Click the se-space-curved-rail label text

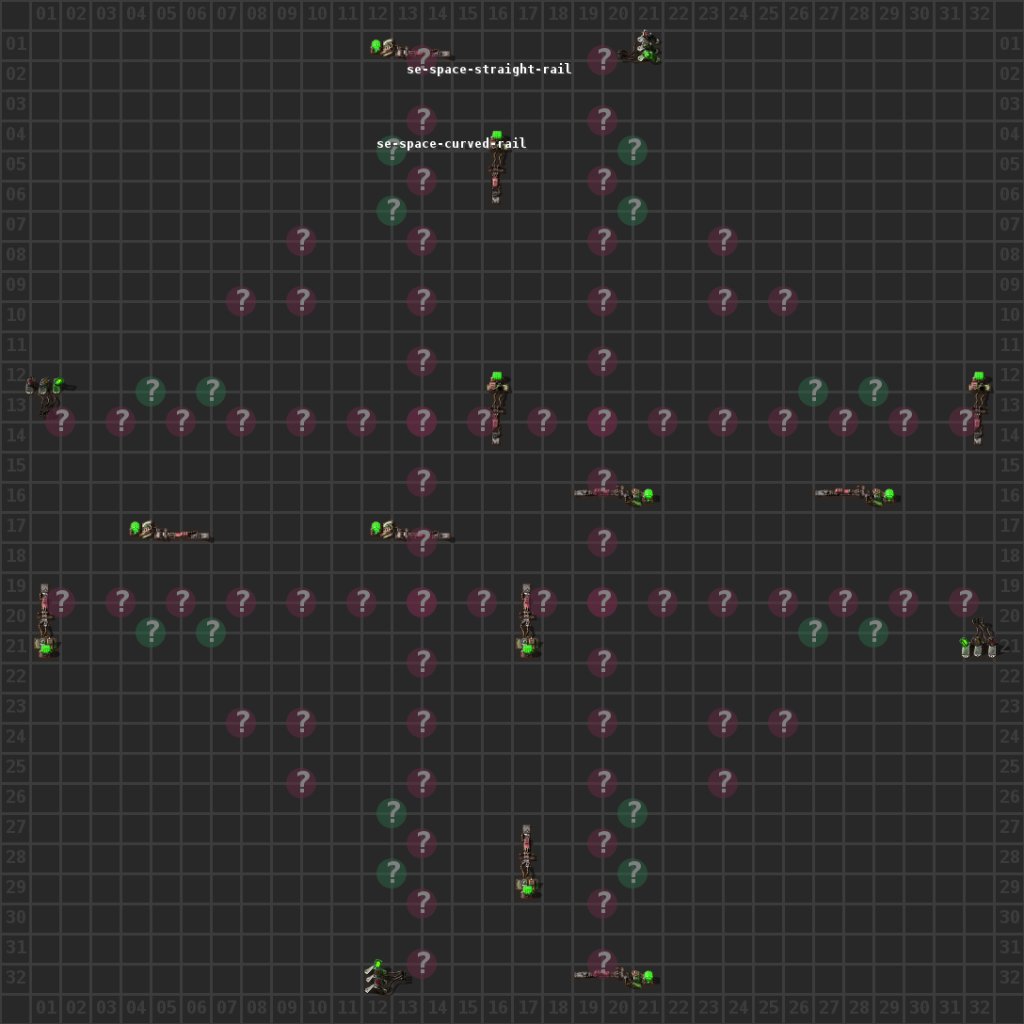(451, 144)
